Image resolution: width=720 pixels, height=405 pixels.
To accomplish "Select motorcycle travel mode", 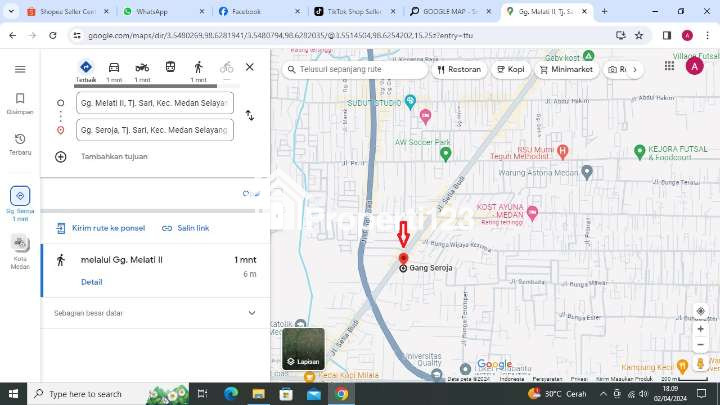I will click(142, 71).
